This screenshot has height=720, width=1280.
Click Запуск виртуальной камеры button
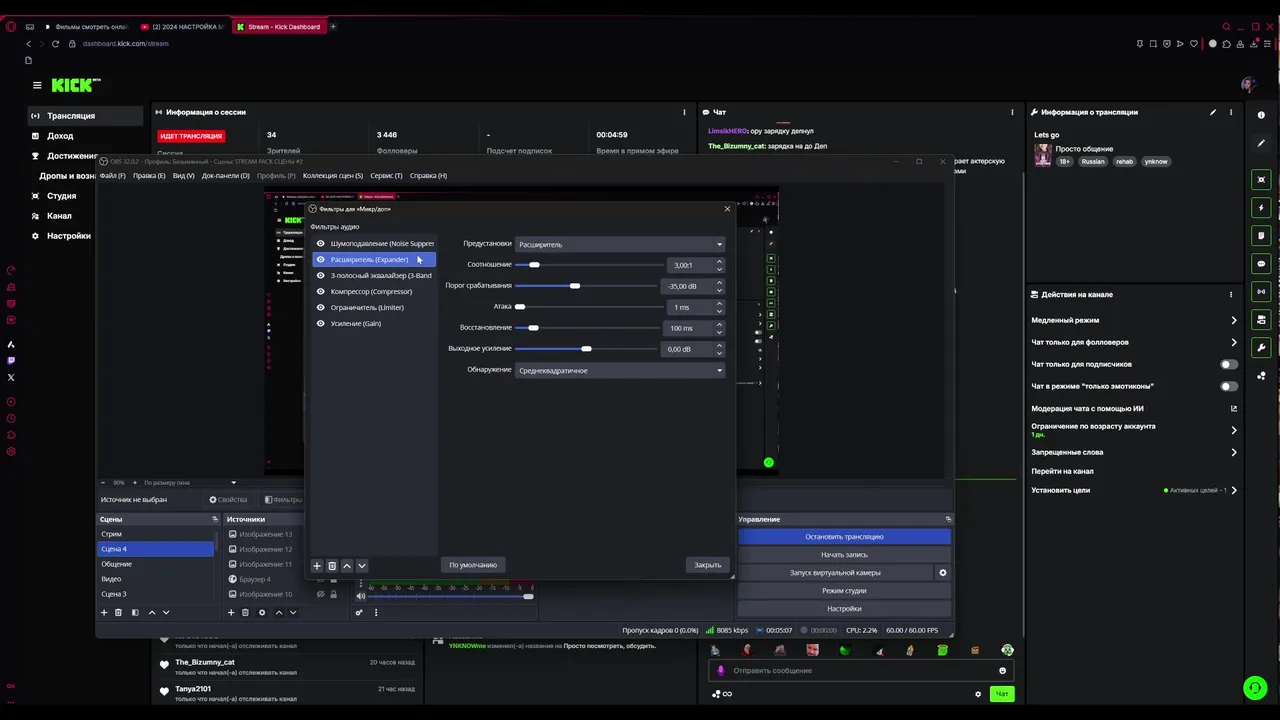[x=835, y=572]
